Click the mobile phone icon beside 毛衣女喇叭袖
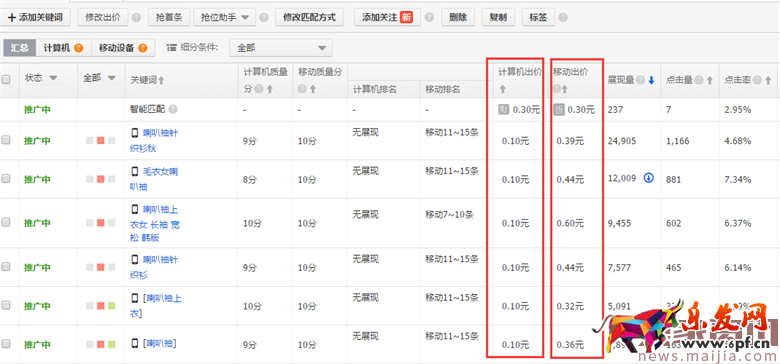This screenshot has height=364, width=780. coord(134,172)
